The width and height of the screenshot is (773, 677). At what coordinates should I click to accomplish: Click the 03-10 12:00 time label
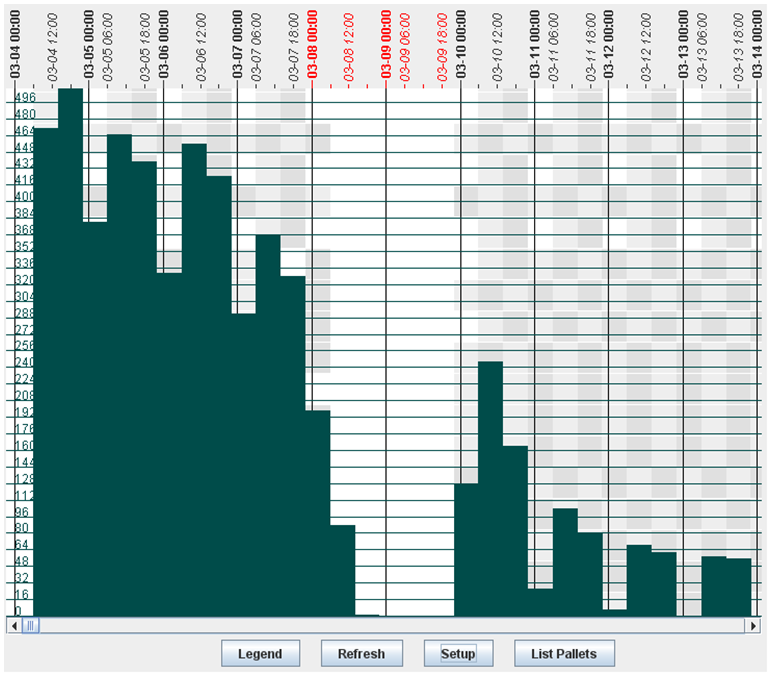[497, 47]
